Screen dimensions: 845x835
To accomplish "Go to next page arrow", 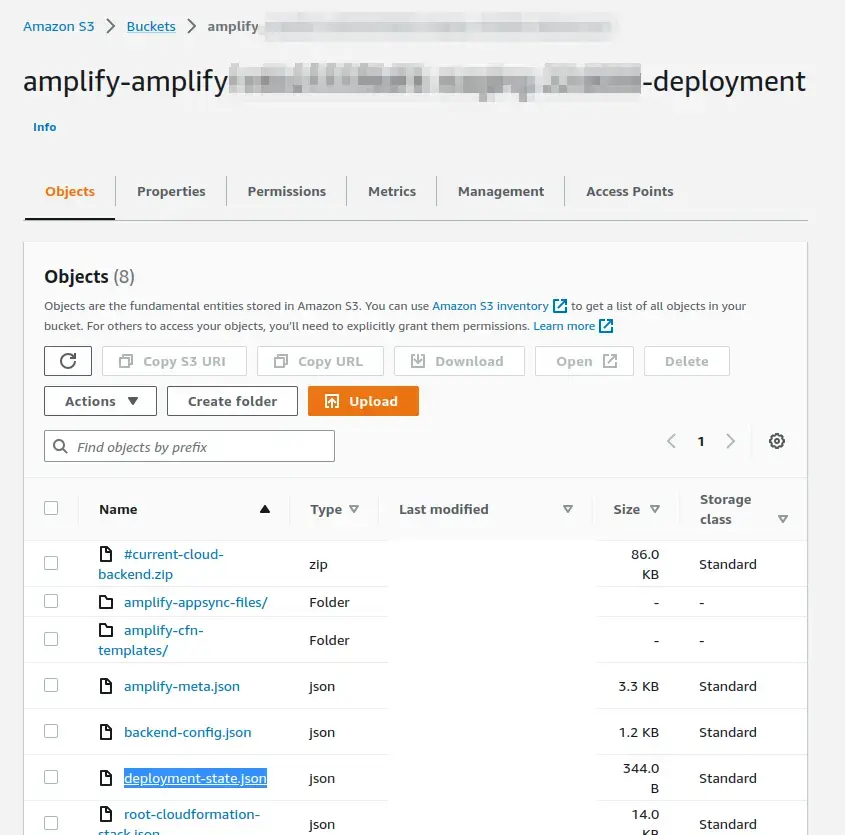I will pos(730,441).
